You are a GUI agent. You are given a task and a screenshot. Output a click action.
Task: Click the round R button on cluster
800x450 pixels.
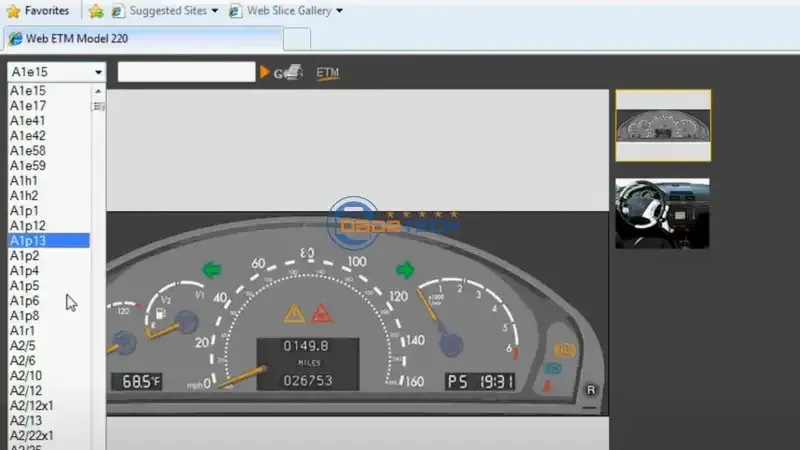point(591,390)
